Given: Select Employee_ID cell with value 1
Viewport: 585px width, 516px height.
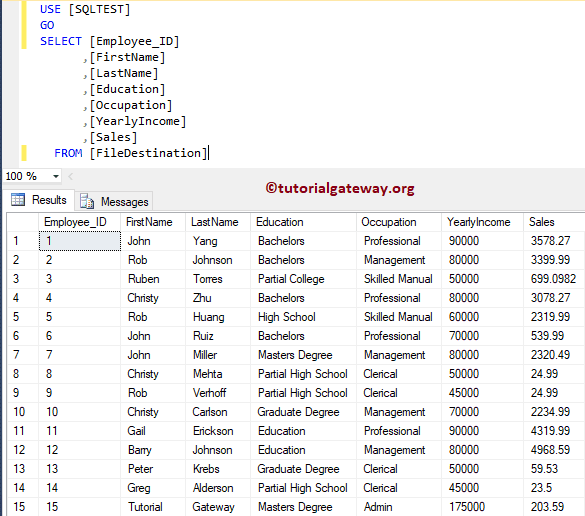Looking at the screenshot, I should [x=80, y=241].
